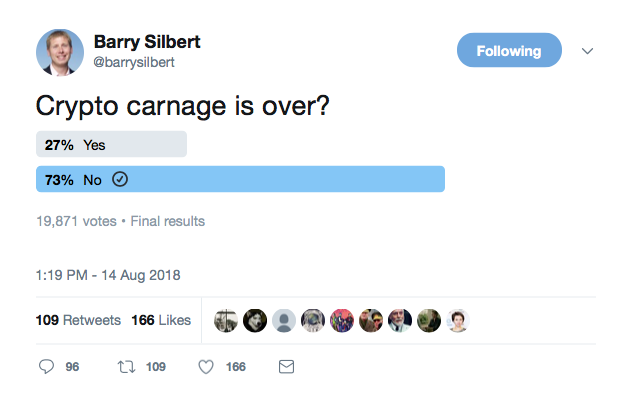
Task: Open Barry Silbert's profile photo
Action: tap(60, 52)
